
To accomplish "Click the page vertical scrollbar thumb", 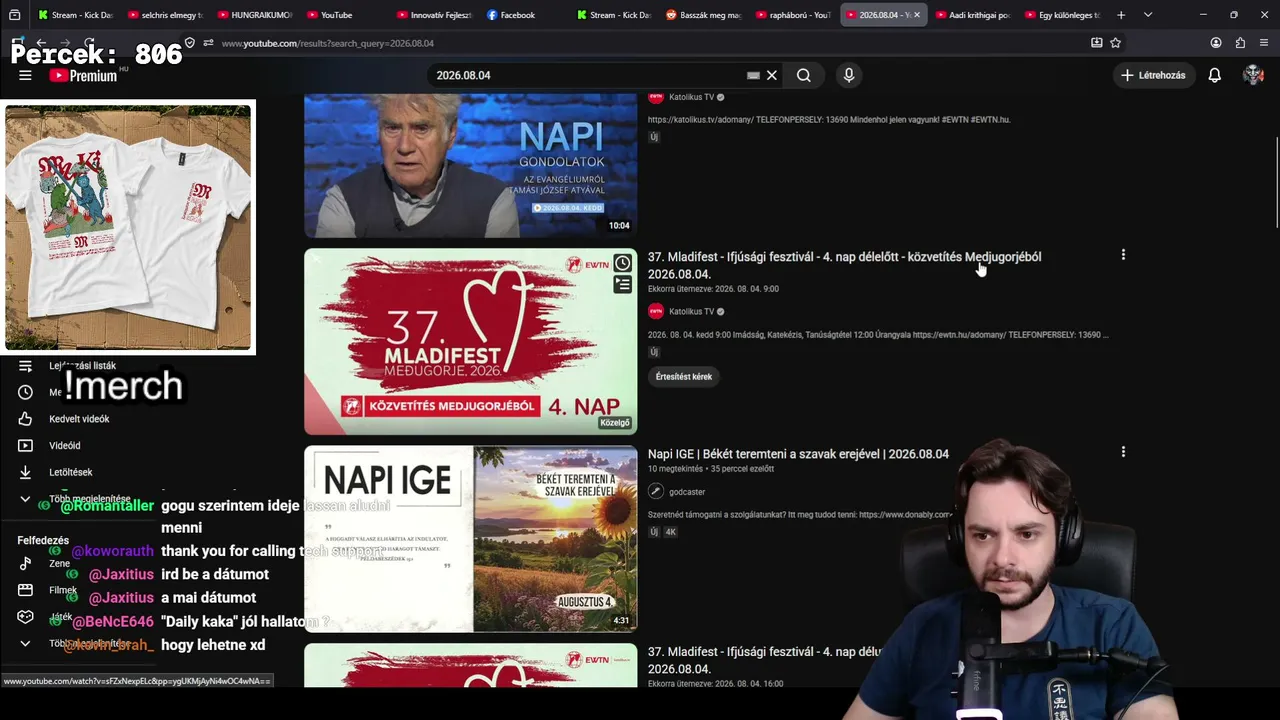I will (1277, 182).
